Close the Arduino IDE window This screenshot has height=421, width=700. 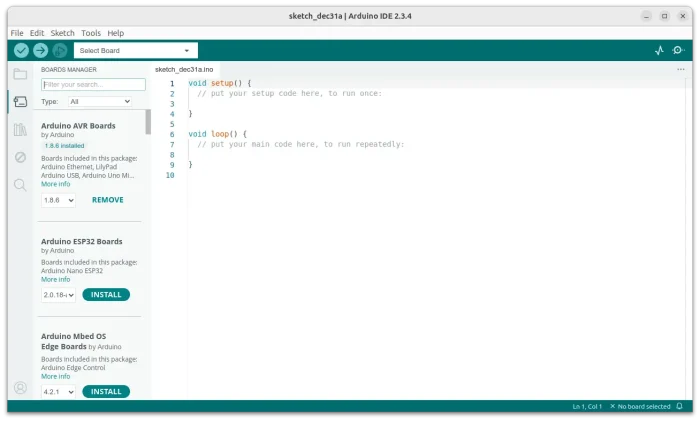coord(683,16)
